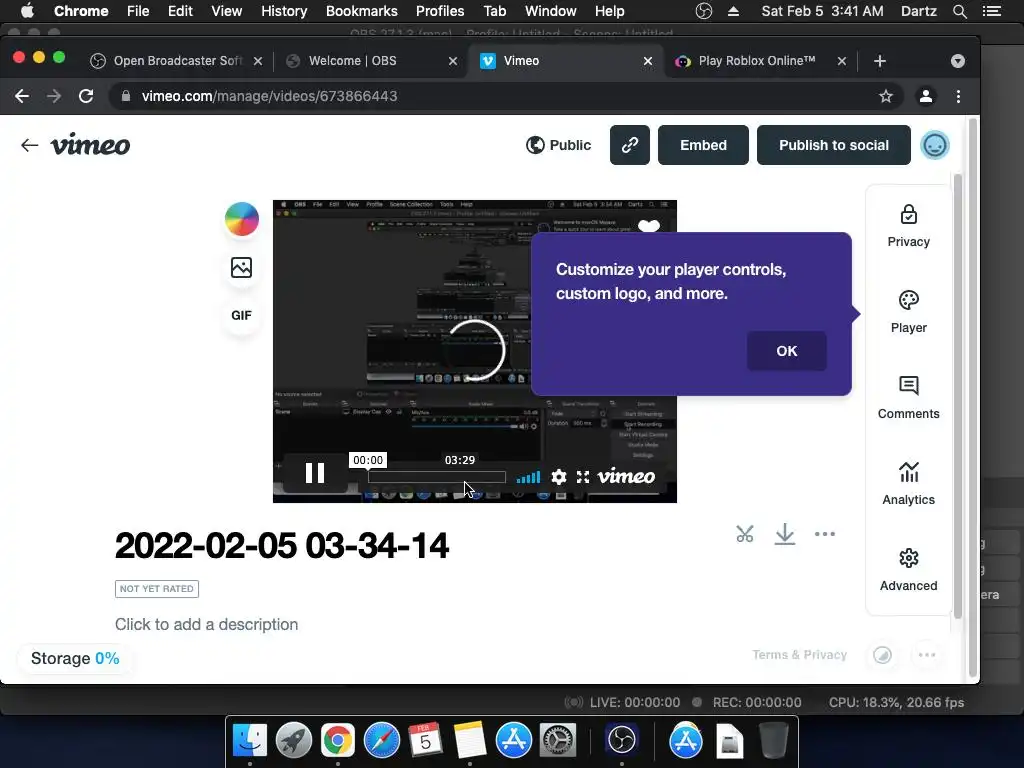Viewport: 1024px width, 768px height.
Task: Open the user avatar account menu
Action: [x=935, y=145]
